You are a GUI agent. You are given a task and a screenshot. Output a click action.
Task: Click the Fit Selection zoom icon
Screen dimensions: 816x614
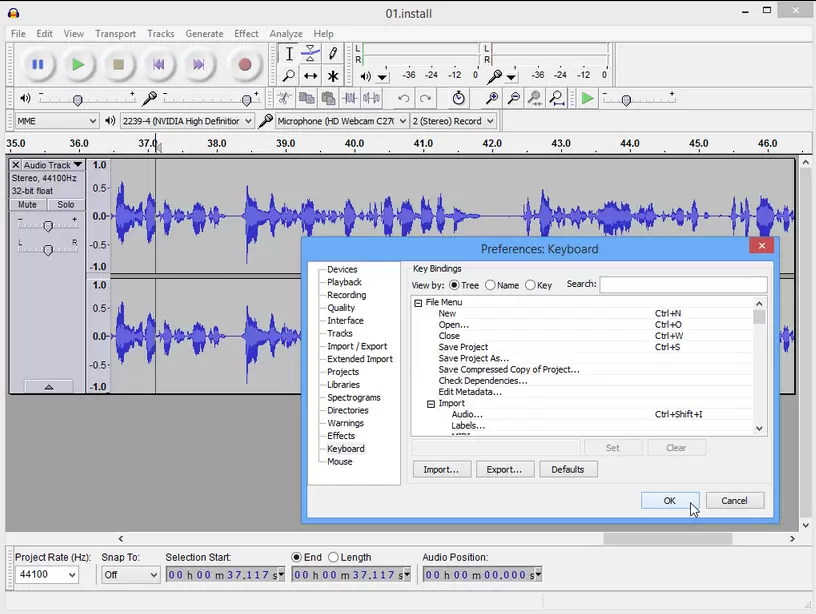coord(534,98)
